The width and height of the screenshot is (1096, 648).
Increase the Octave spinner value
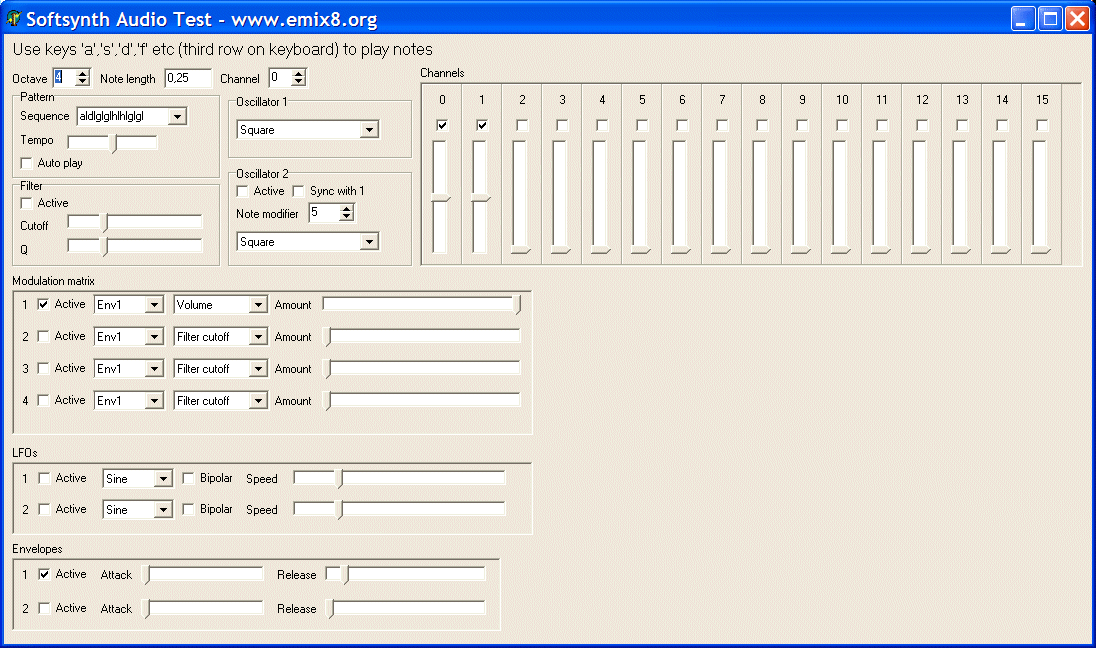click(82, 73)
